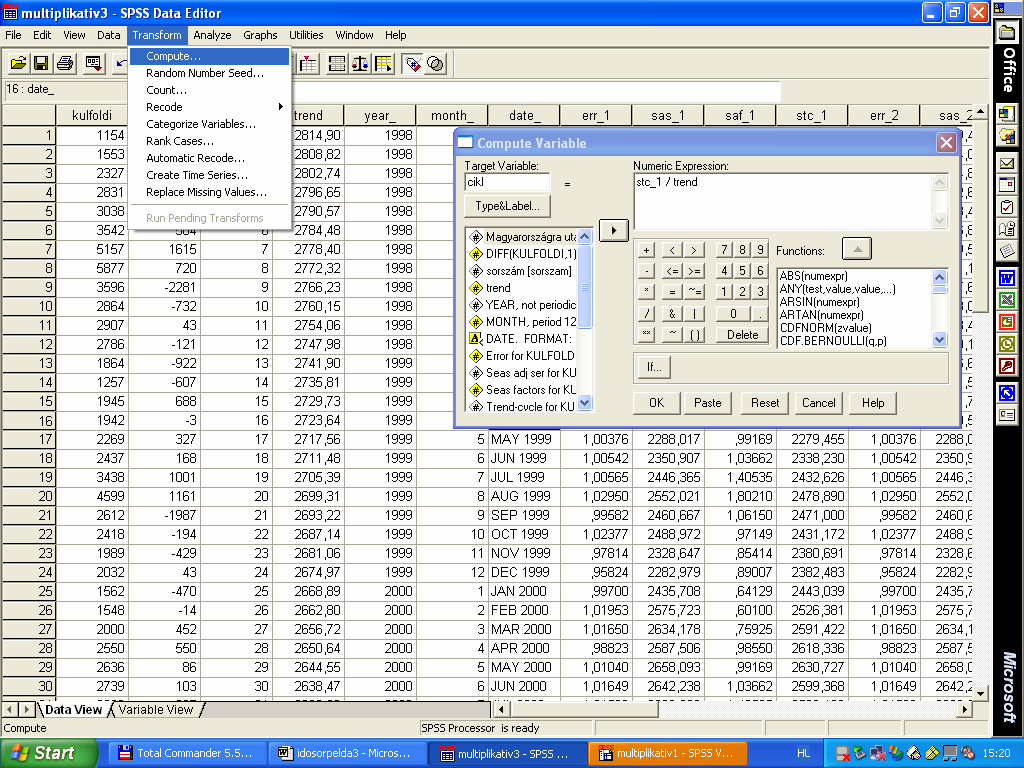The width and height of the screenshot is (1024, 768).
Task: Open the Analyze menu
Action: (x=212, y=35)
